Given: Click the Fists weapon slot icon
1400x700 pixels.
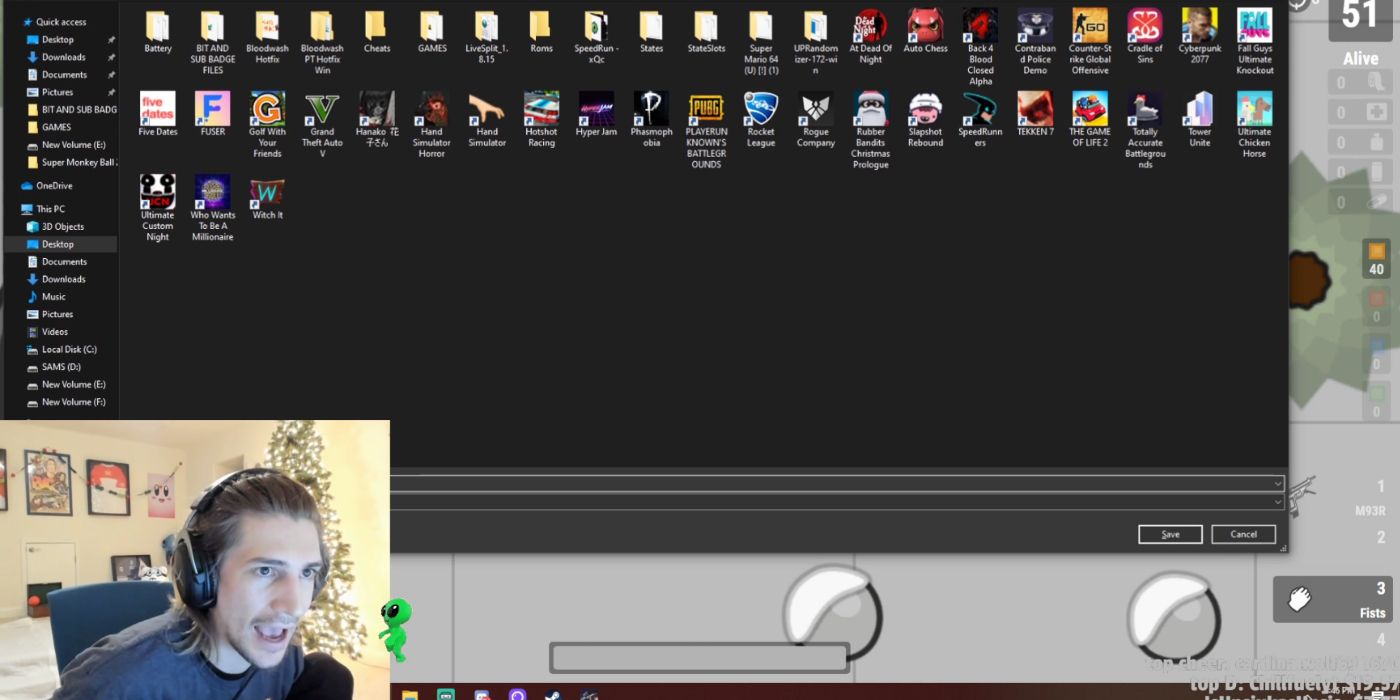Looking at the screenshot, I should (x=1299, y=597).
